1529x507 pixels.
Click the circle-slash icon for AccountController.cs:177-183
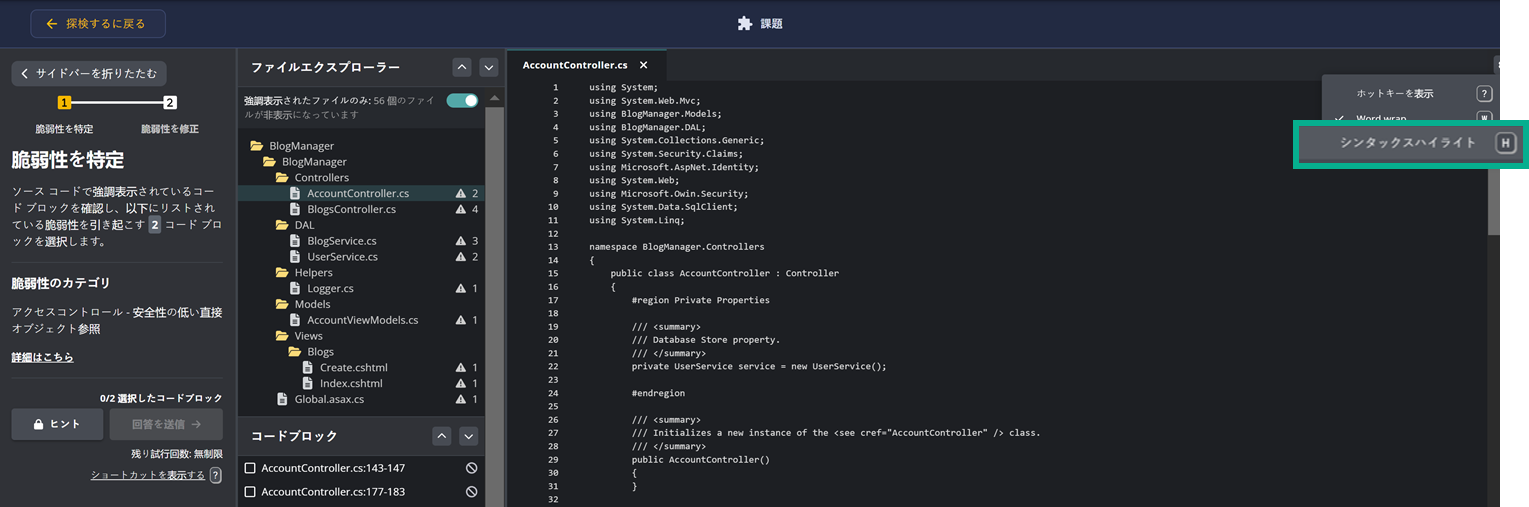coord(471,492)
